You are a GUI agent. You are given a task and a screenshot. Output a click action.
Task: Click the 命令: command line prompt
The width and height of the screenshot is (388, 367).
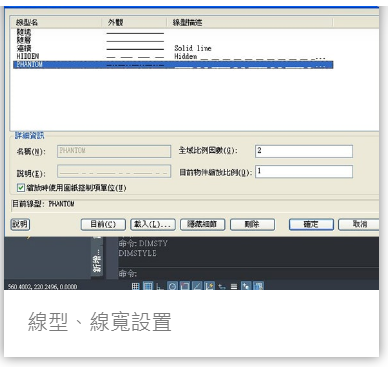(x=128, y=274)
